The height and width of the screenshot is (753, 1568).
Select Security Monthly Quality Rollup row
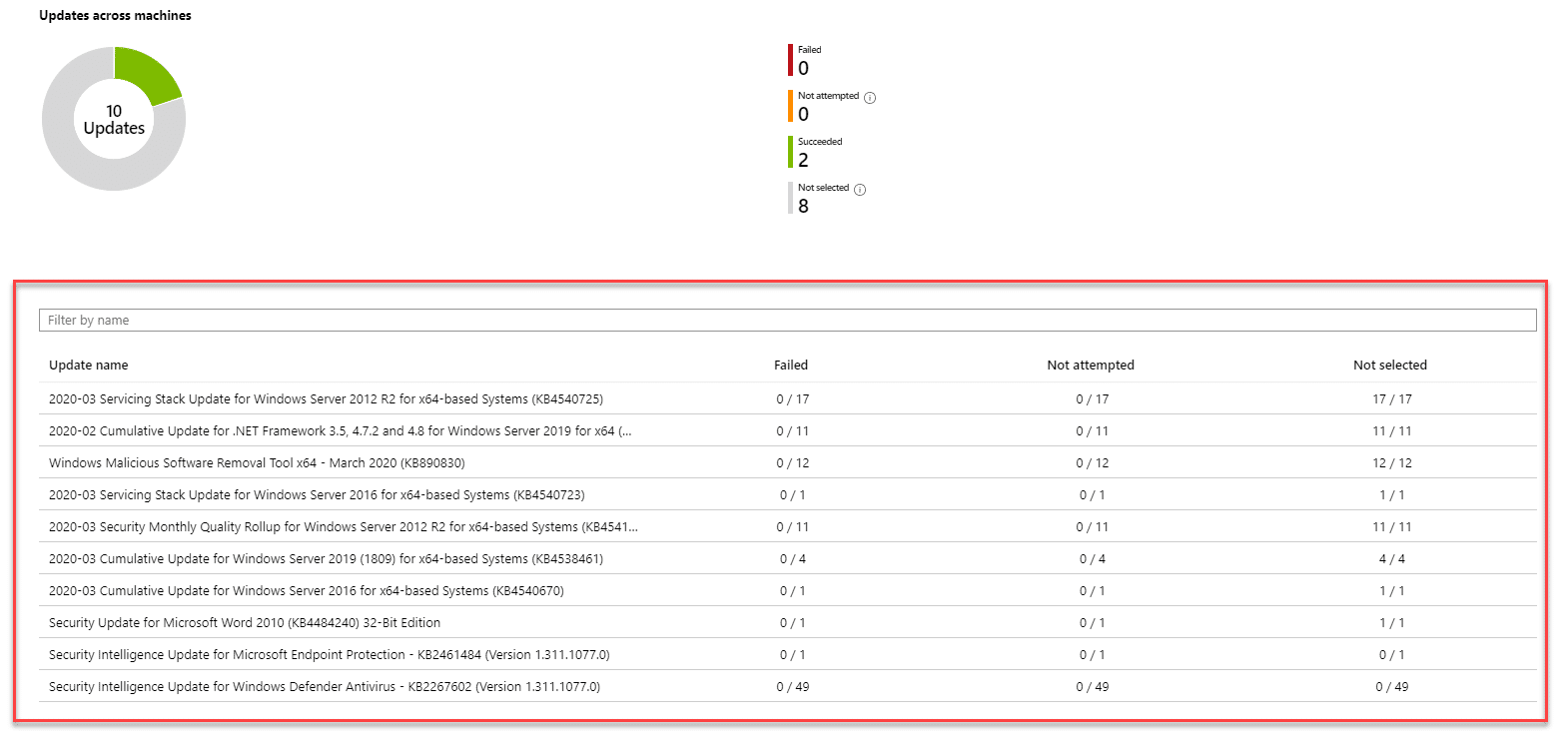point(787,526)
